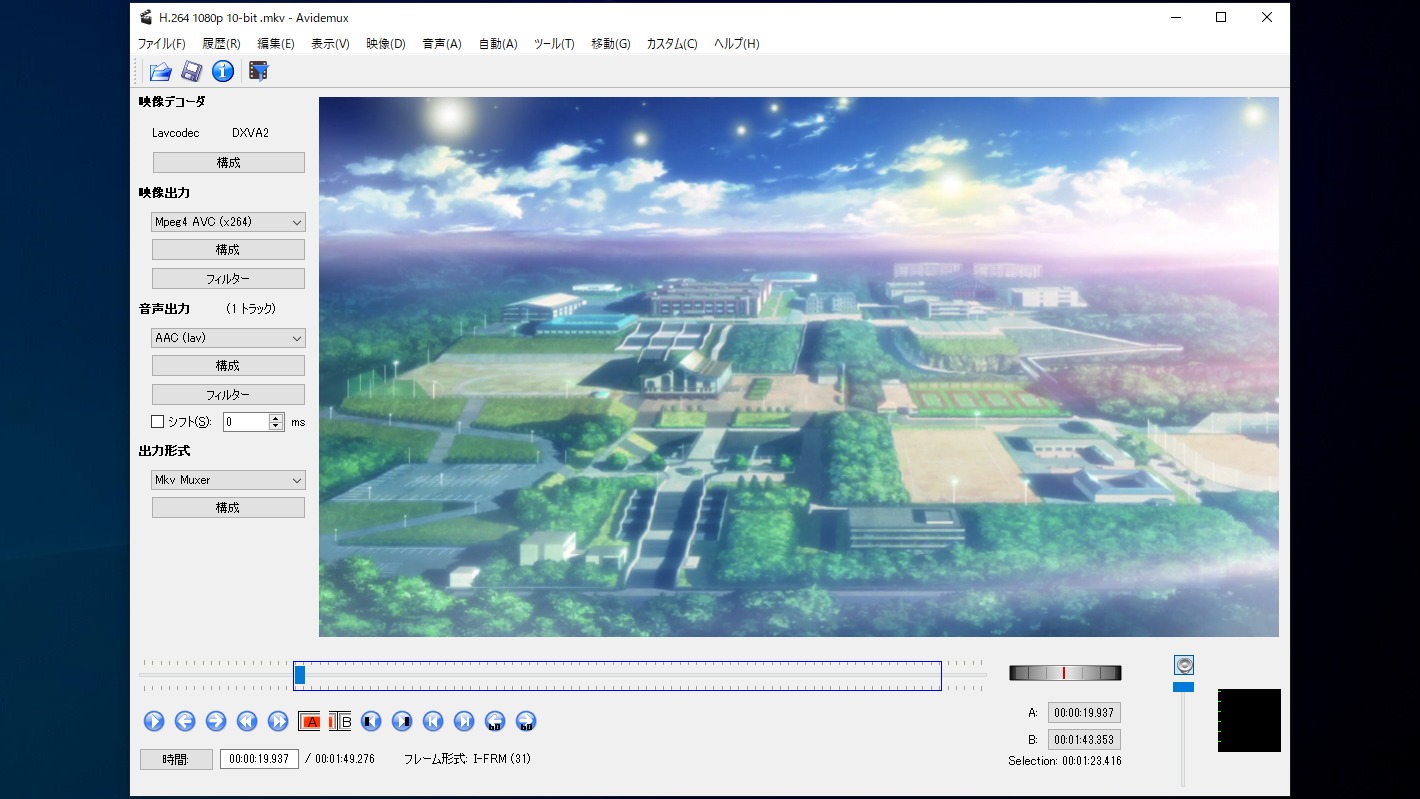1420x799 pixels.
Task: Open the 自動(A) menu
Action: coord(498,44)
